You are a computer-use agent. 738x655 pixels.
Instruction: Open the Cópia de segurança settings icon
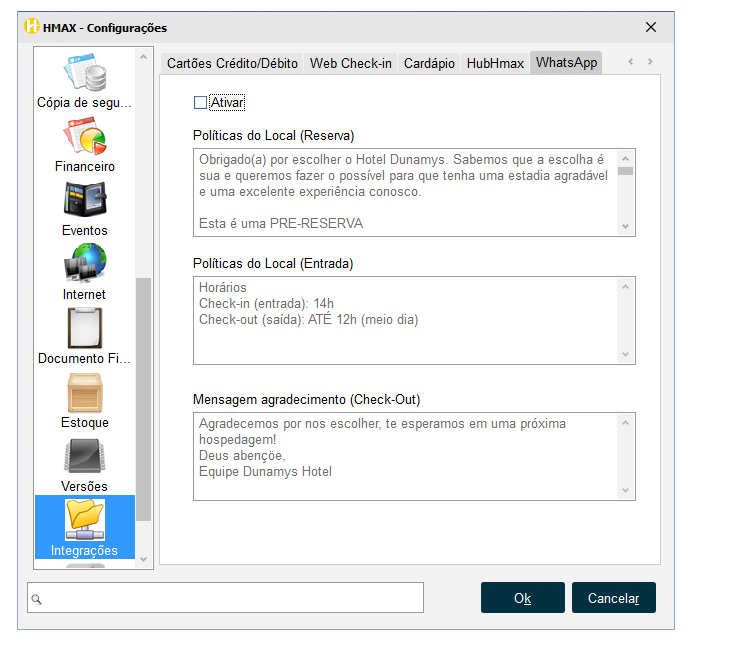point(85,73)
